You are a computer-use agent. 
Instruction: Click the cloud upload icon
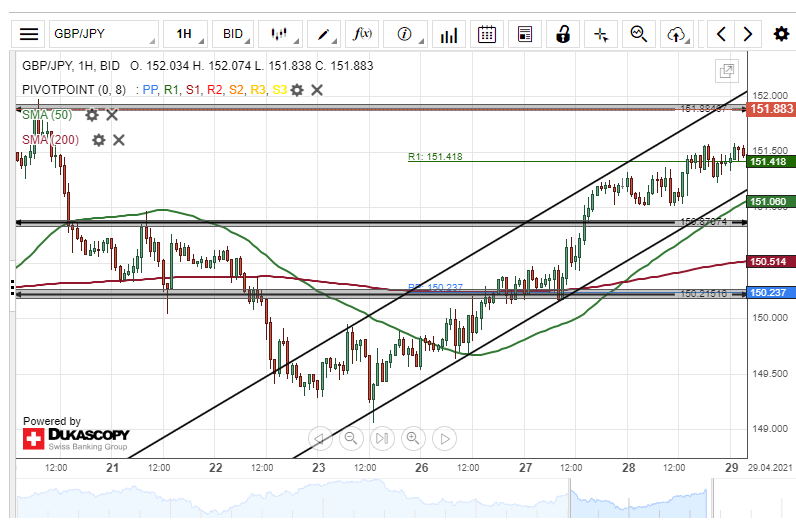point(677,34)
